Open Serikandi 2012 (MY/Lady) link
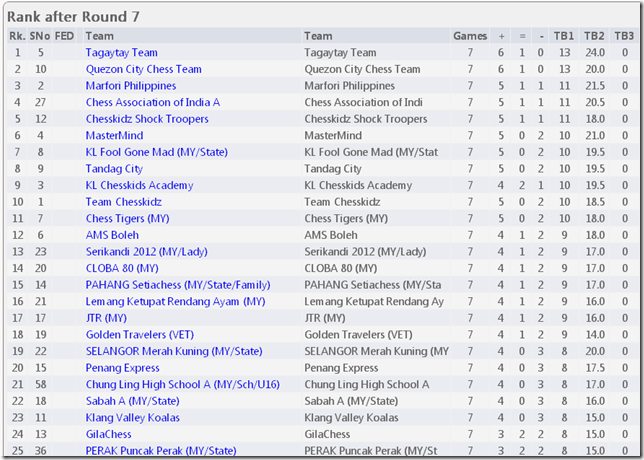This screenshot has height=460, width=644. 147,252
